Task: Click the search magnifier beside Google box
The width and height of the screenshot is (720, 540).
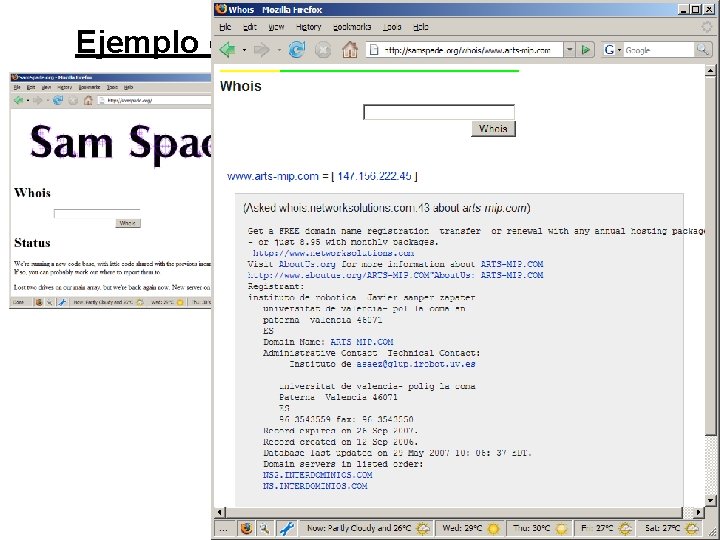Action: tap(702, 50)
